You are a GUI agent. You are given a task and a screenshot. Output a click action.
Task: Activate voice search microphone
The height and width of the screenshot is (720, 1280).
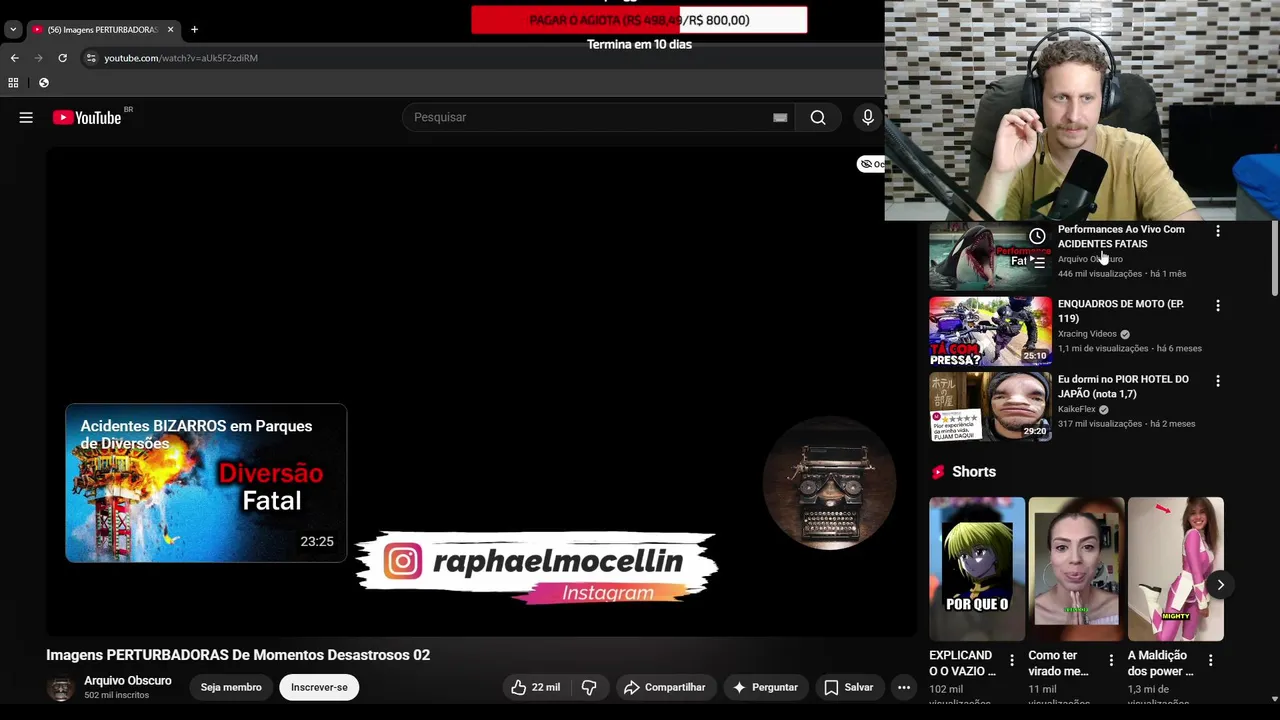tap(868, 118)
